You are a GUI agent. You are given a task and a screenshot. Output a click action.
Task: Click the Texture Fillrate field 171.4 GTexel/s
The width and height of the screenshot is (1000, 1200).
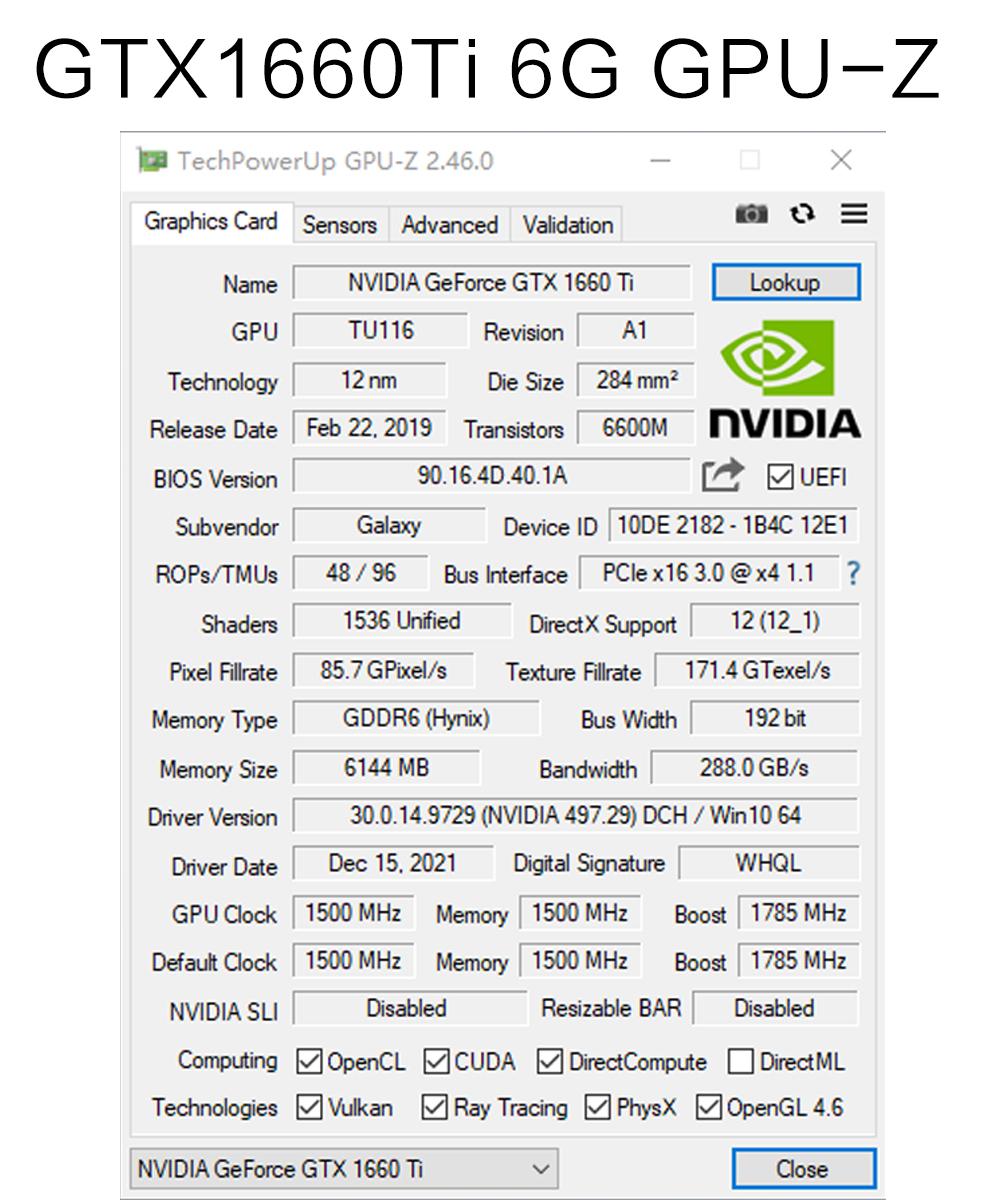[x=757, y=670]
